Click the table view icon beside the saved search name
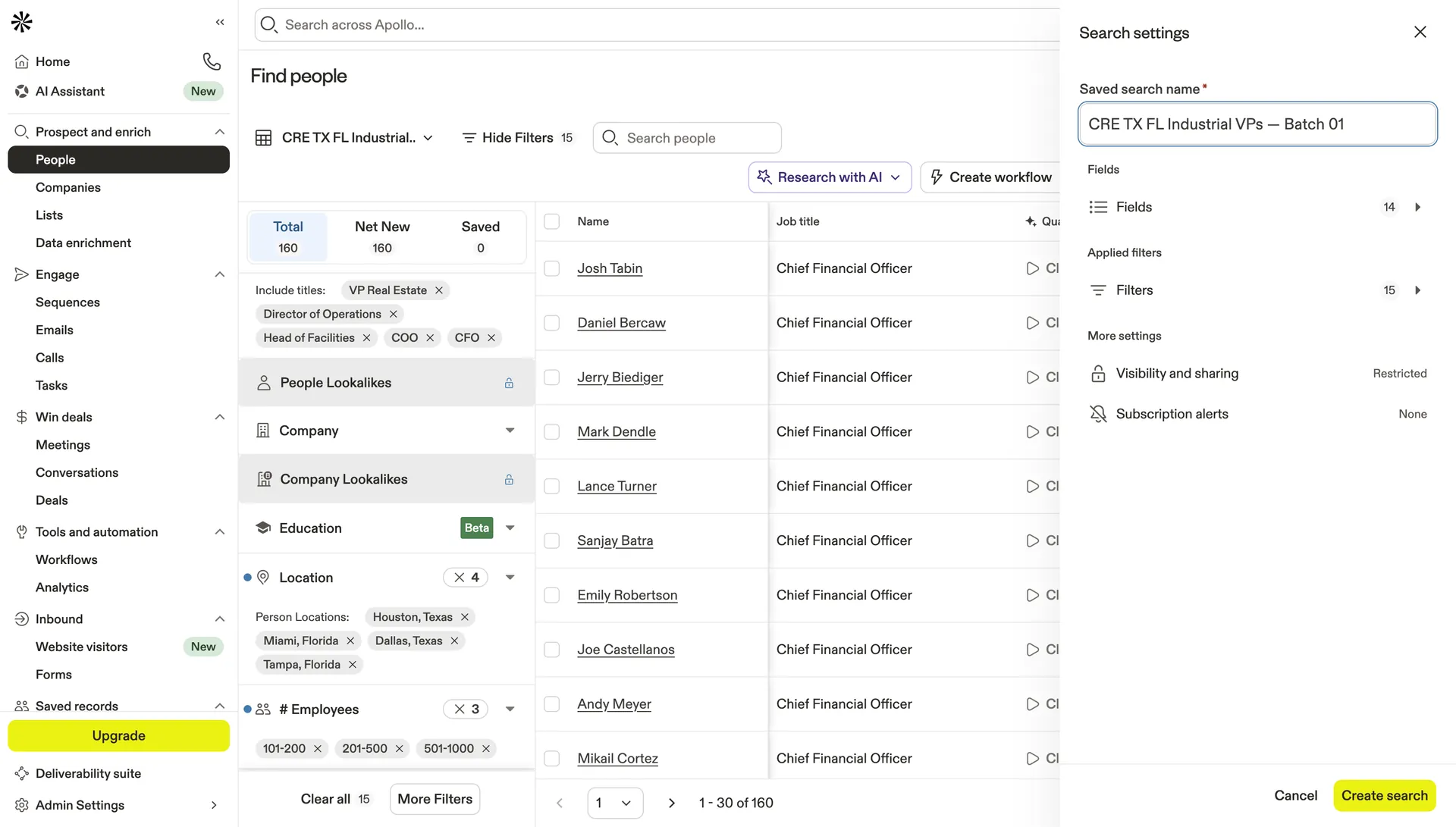The image size is (1456, 827). (x=263, y=138)
